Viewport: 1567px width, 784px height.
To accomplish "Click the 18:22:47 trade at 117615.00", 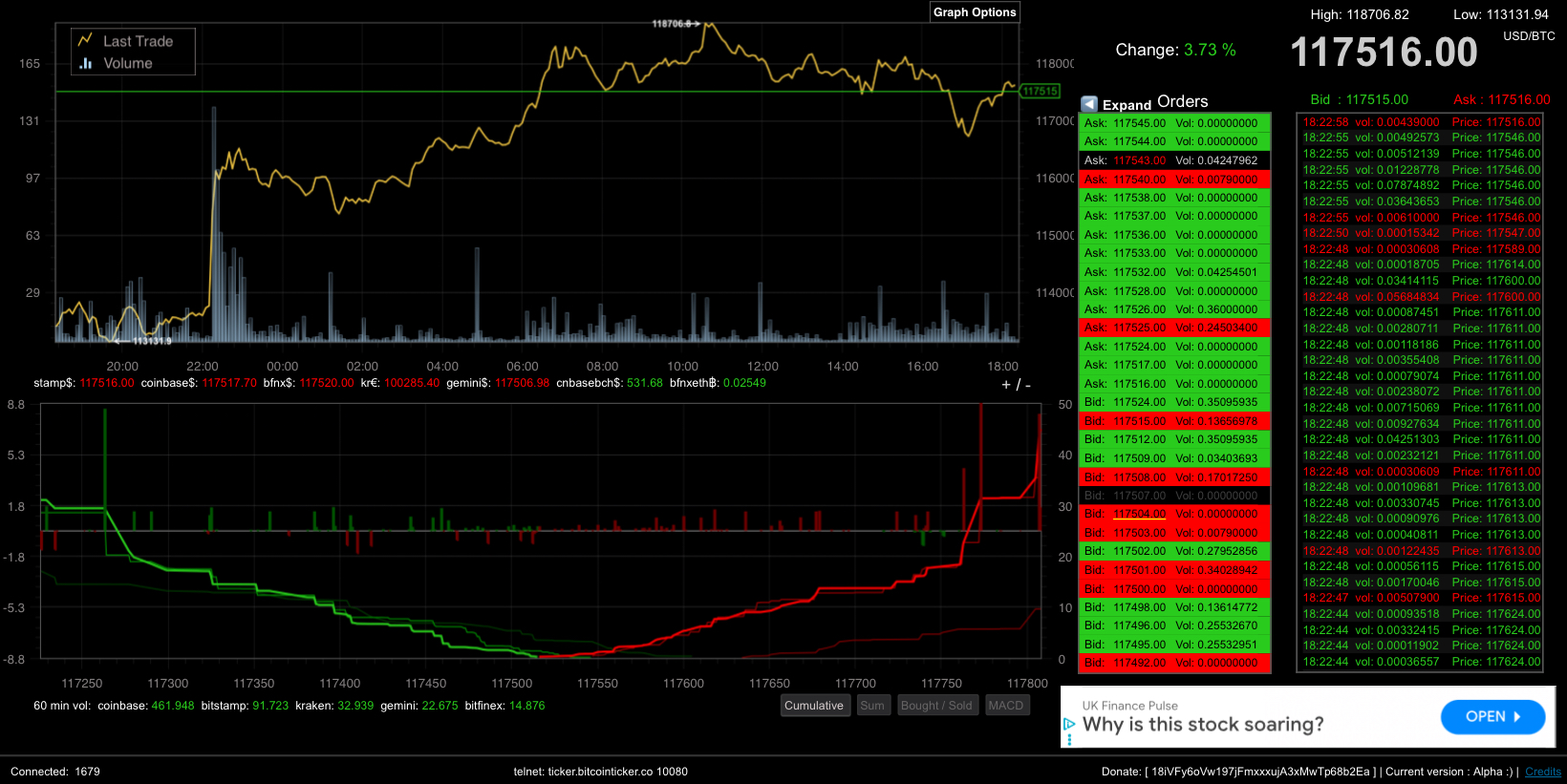I will 1421,598.
